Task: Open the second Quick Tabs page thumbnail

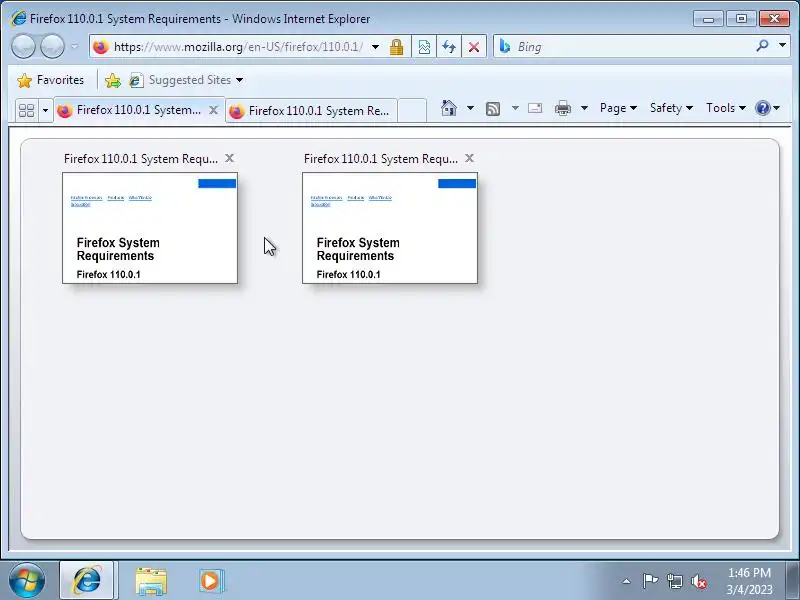Action: point(390,228)
